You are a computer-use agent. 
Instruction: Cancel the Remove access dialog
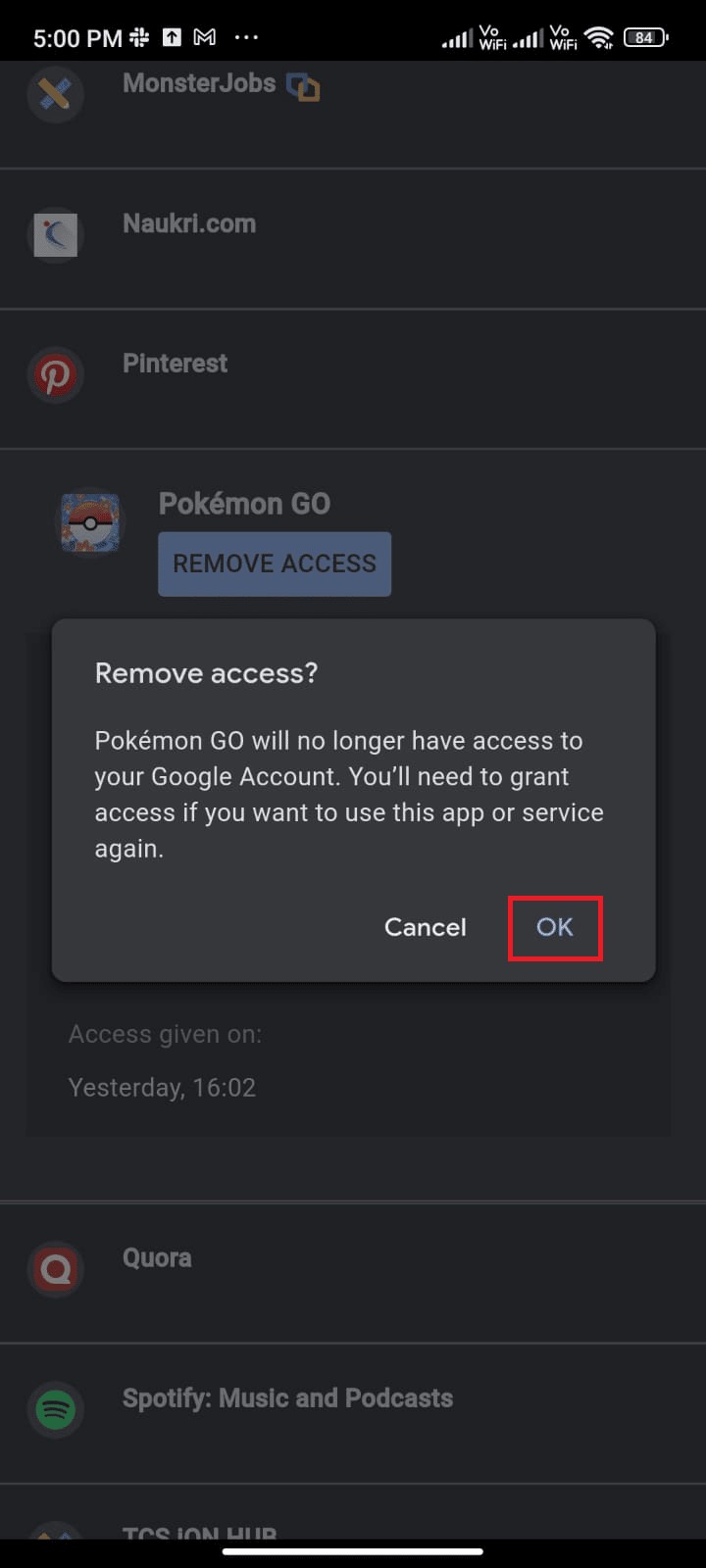[x=425, y=927]
